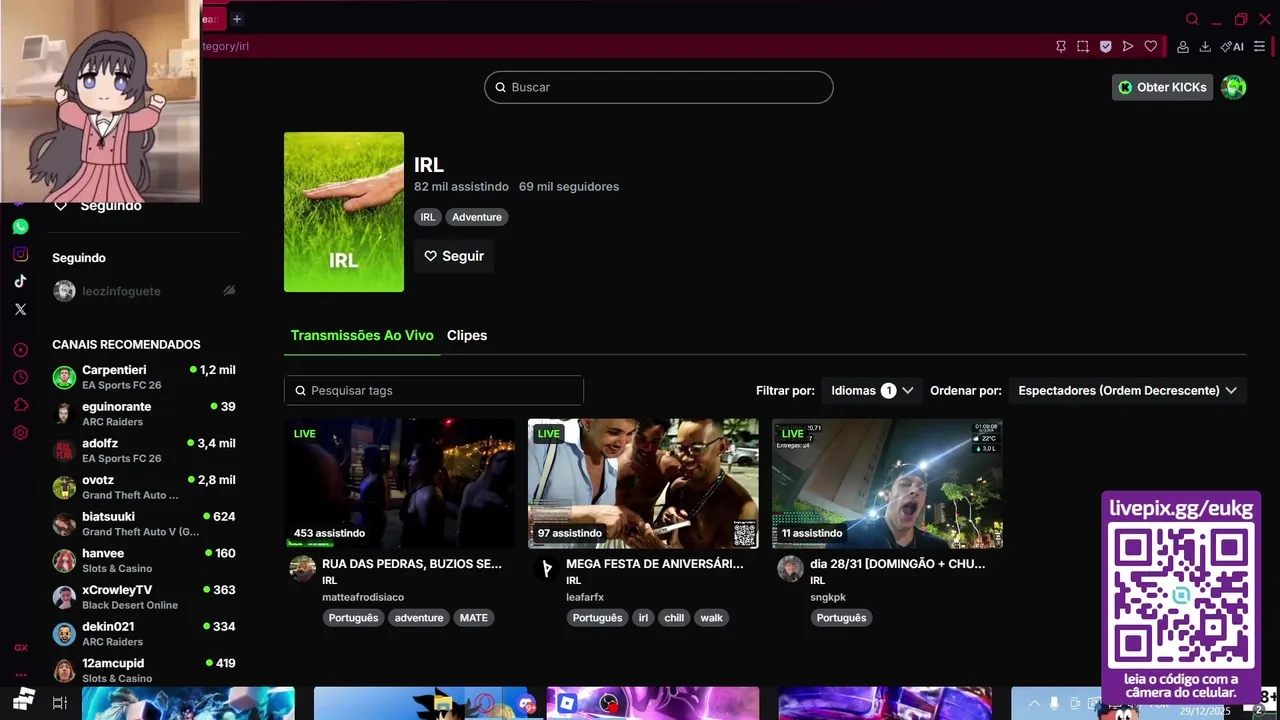Click the MATE tag on first stream
1280x720 pixels.
click(x=474, y=618)
